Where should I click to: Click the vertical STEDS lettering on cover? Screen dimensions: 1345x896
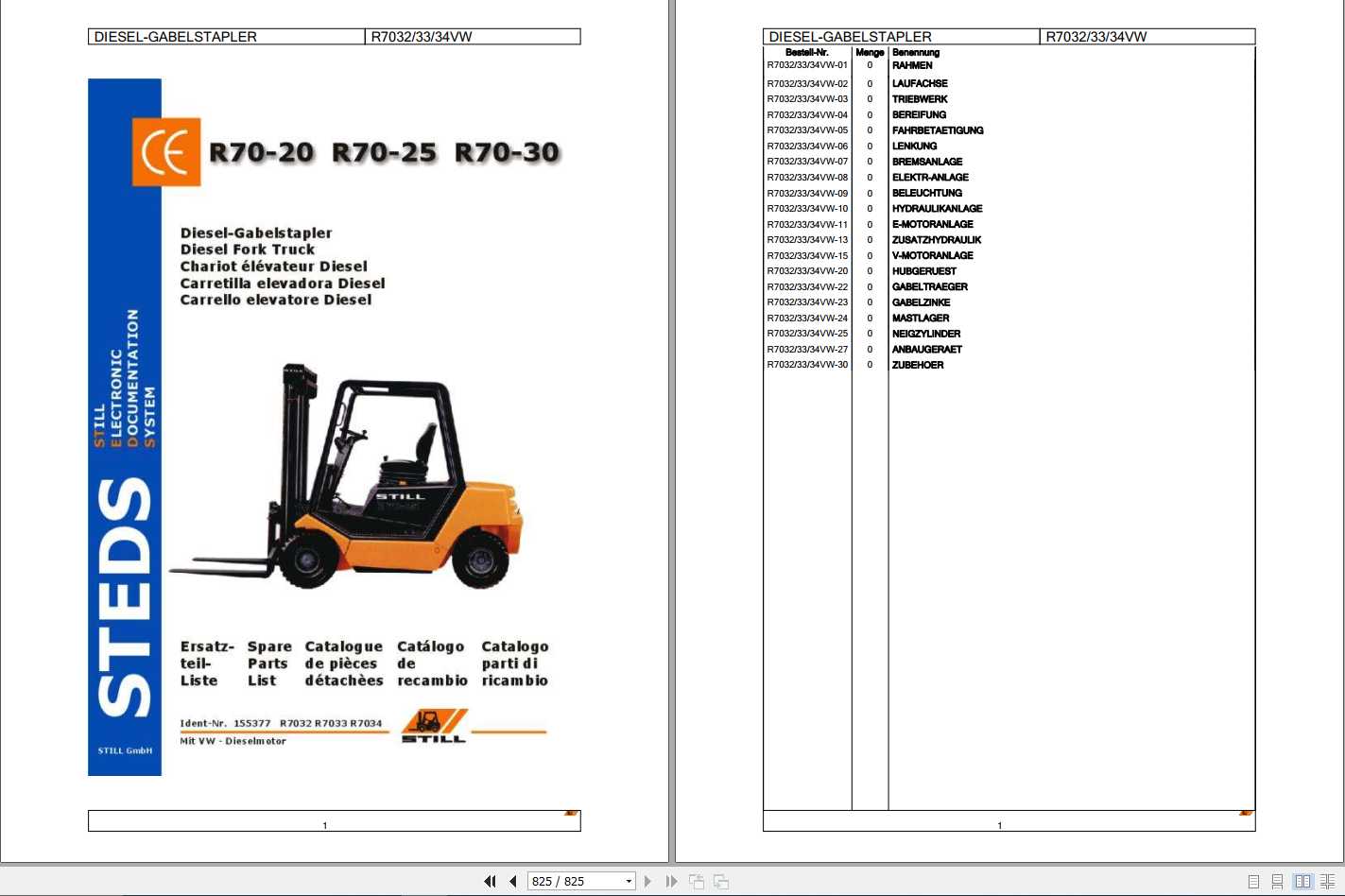(125, 597)
